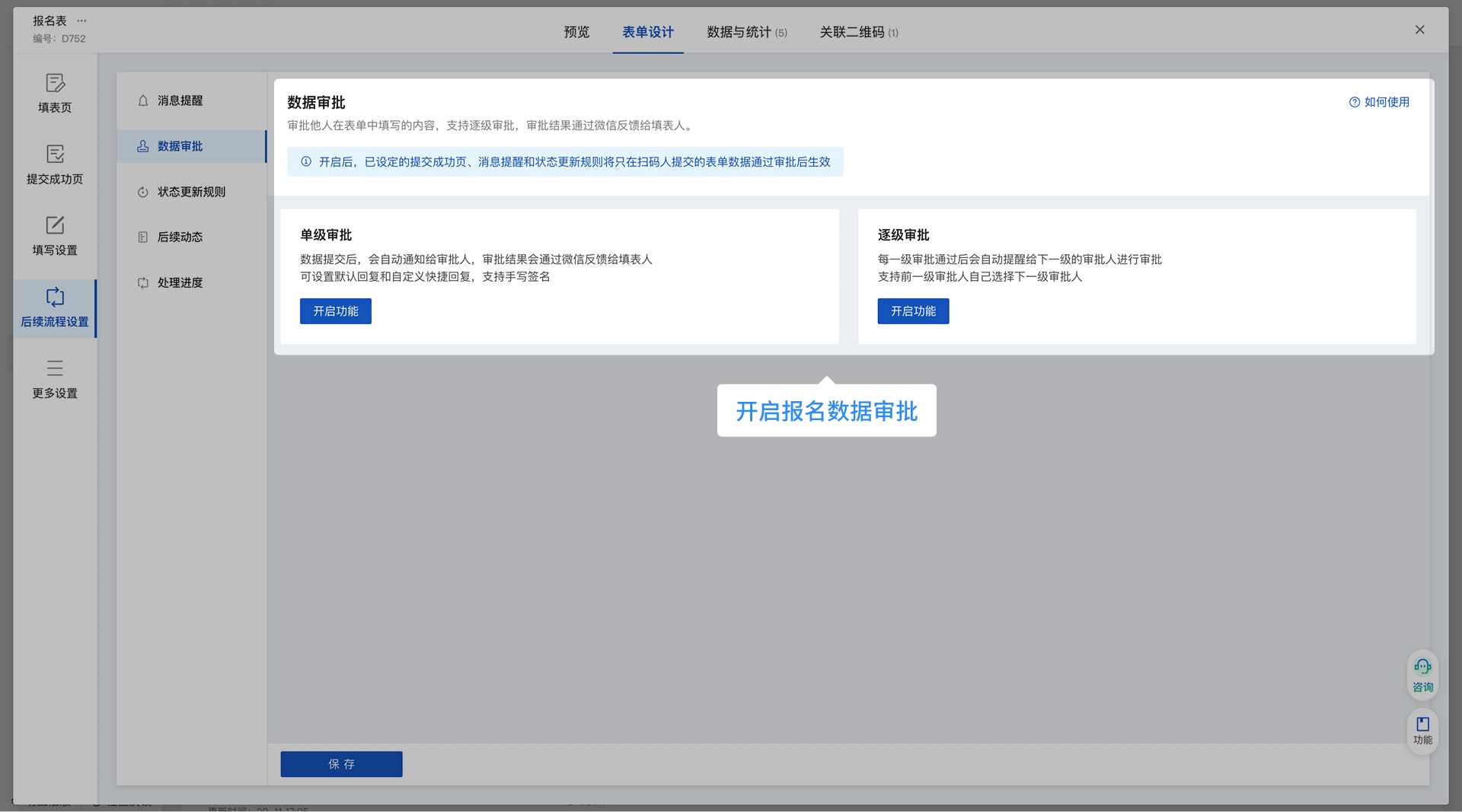This screenshot has width=1462, height=812.
Task: Click the 保存 button
Action: click(341, 764)
